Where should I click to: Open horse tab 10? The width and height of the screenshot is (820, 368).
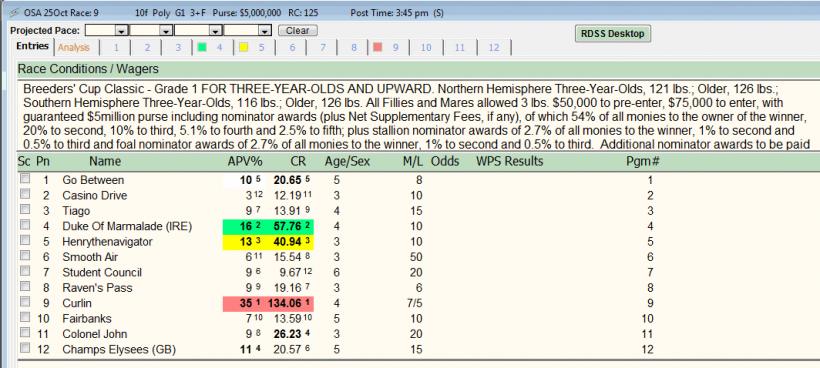tap(426, 48)
